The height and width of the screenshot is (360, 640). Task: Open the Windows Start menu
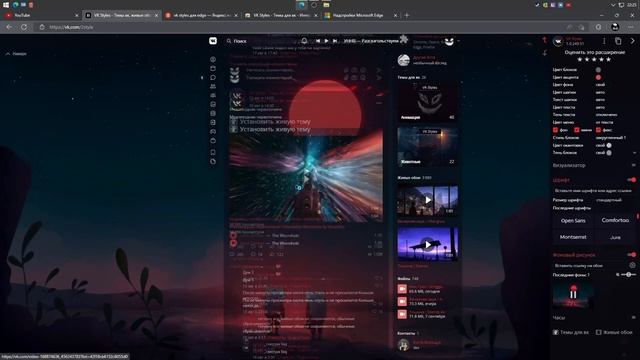[6, 5]
